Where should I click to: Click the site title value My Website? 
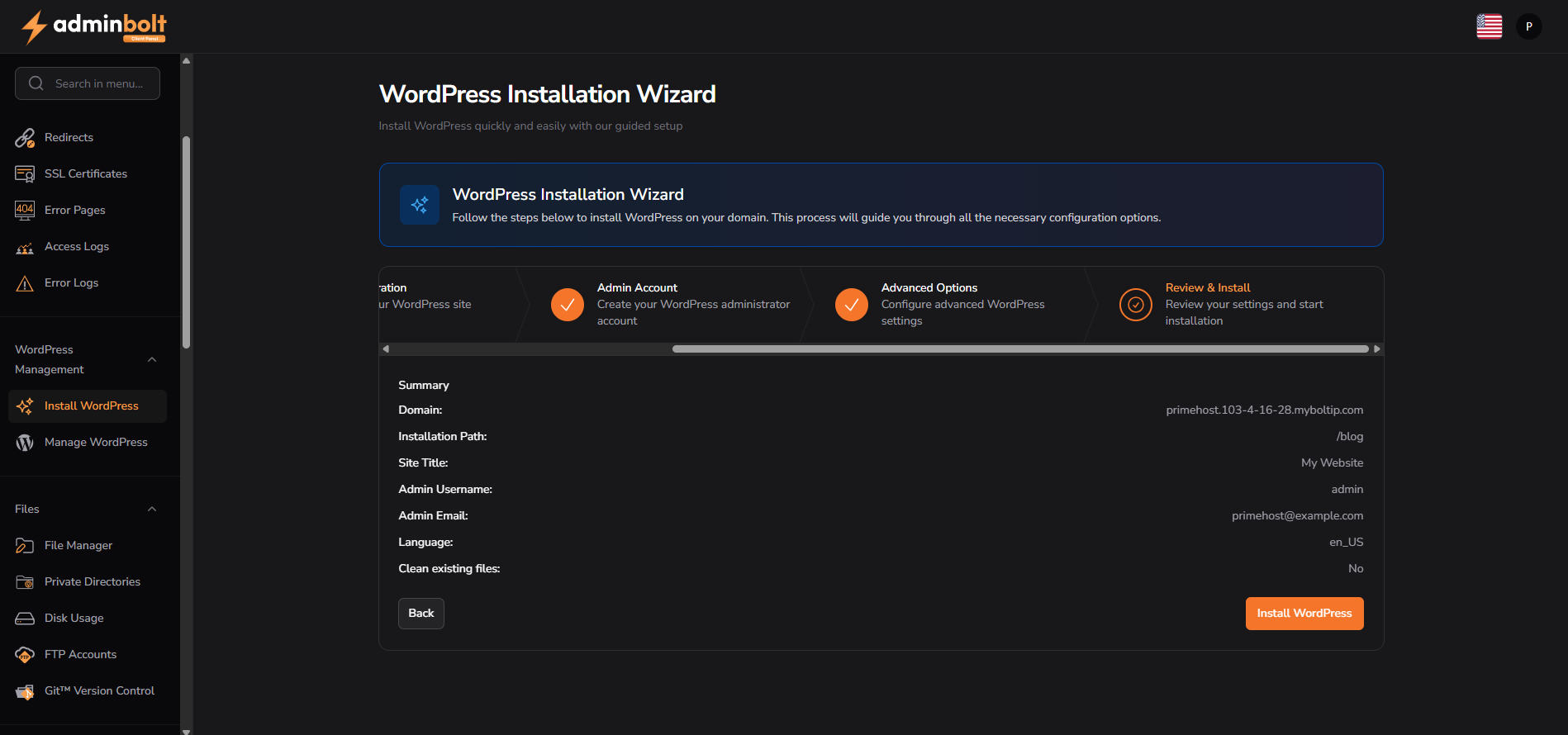[x=1333, y=463]
